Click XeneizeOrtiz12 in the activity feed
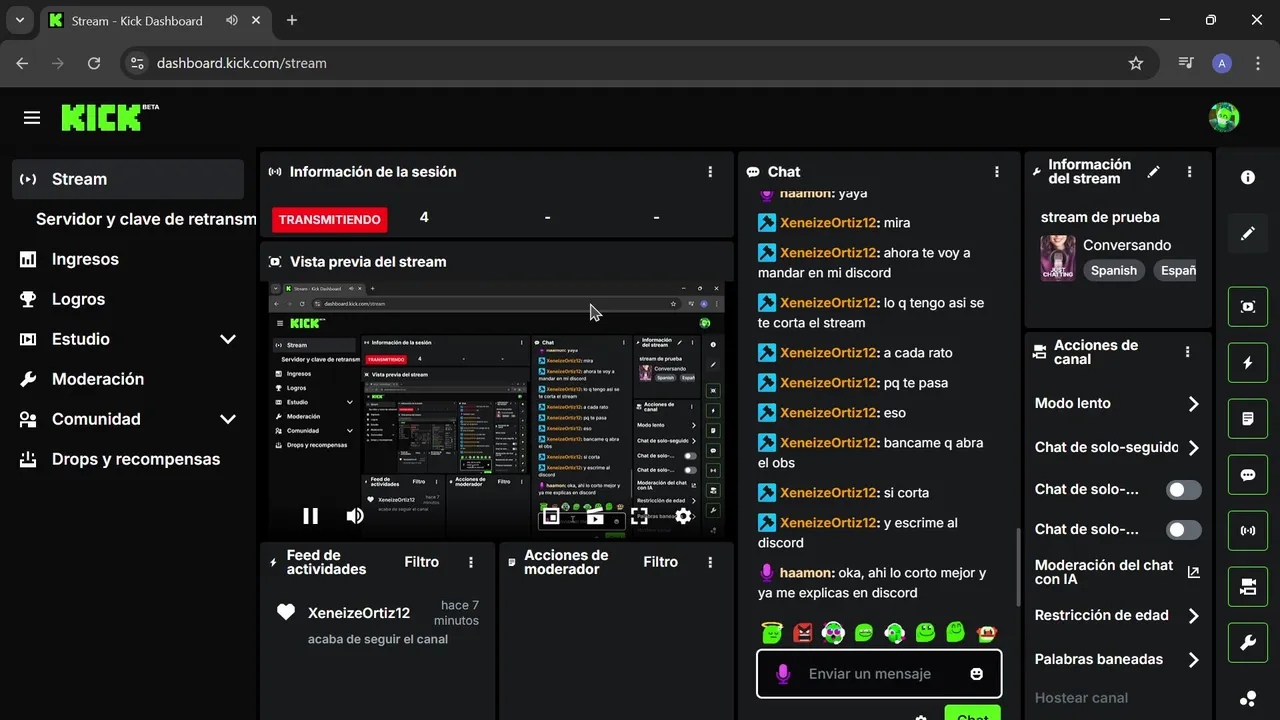The height and width of the screenshot is (720, 1280). point(359,613)
